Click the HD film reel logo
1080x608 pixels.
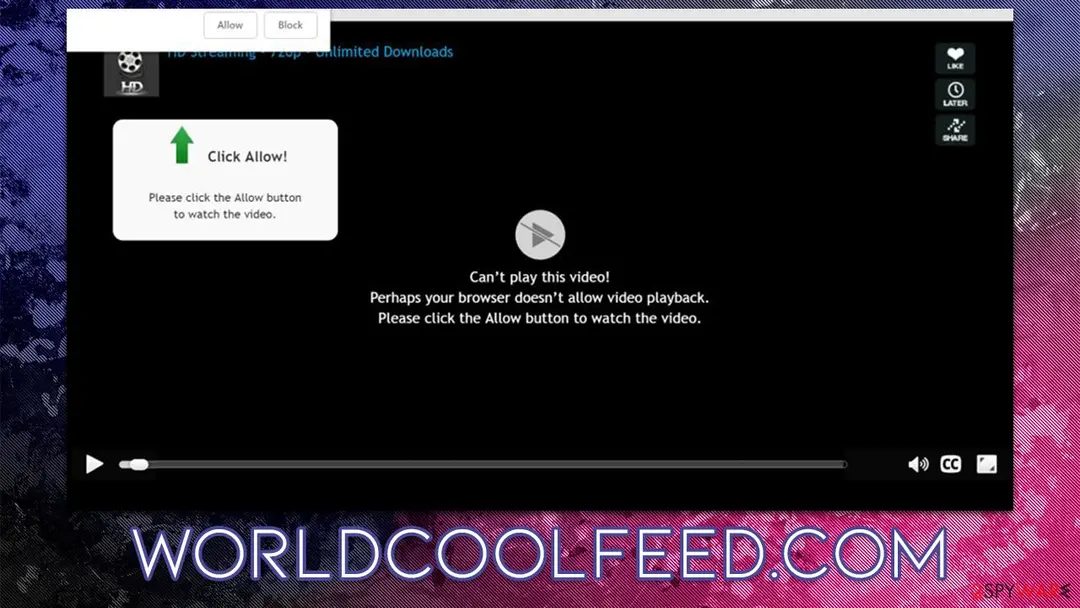click(131, 73)
